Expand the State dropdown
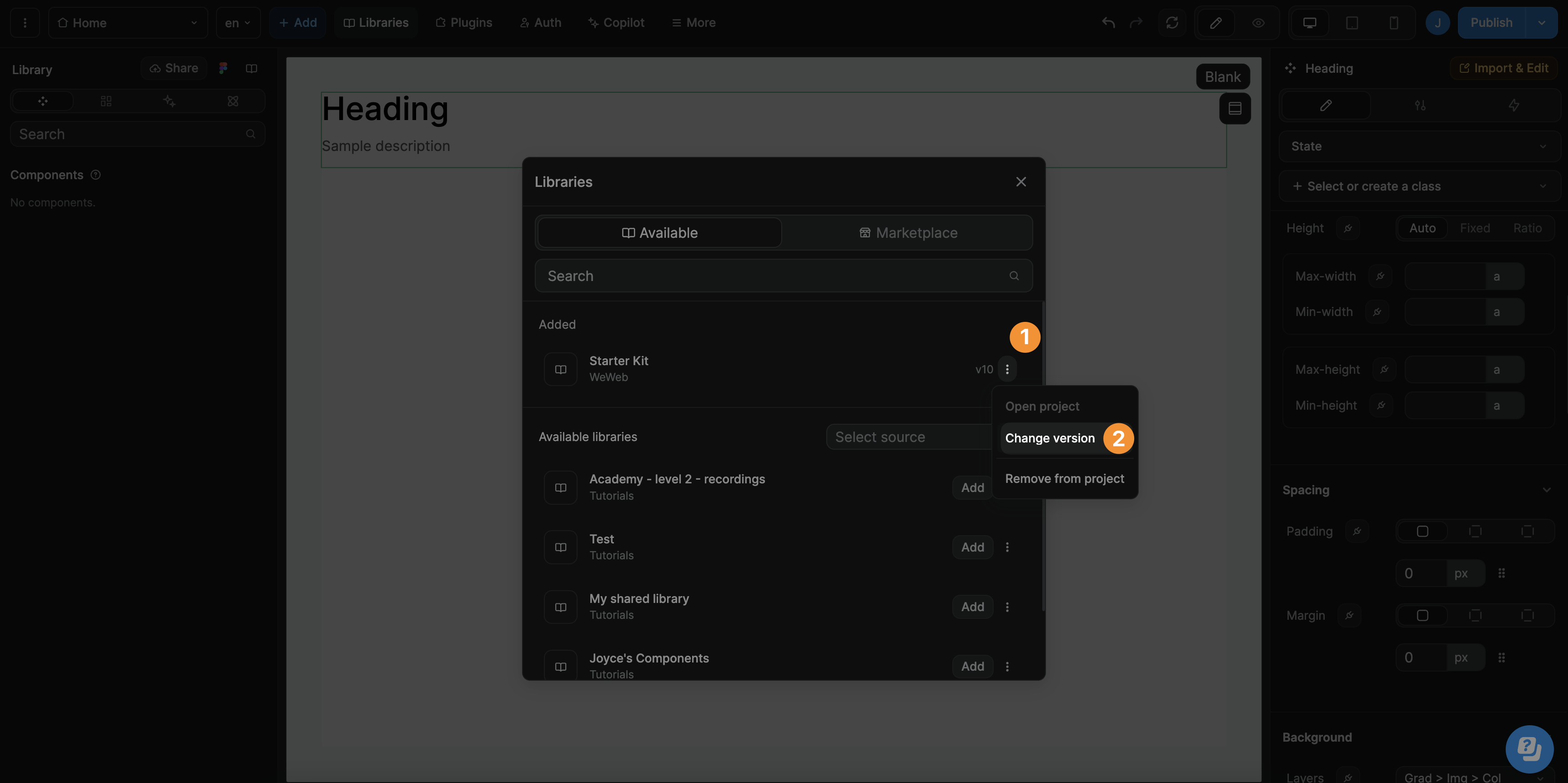 pyautogui.click(x=1419, y=146)
